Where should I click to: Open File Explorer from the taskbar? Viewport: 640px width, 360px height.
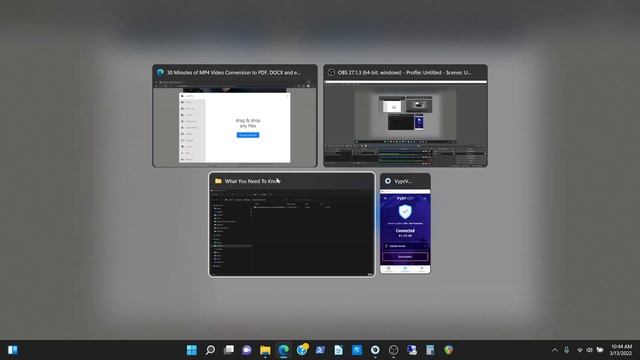tap(265, 350)
